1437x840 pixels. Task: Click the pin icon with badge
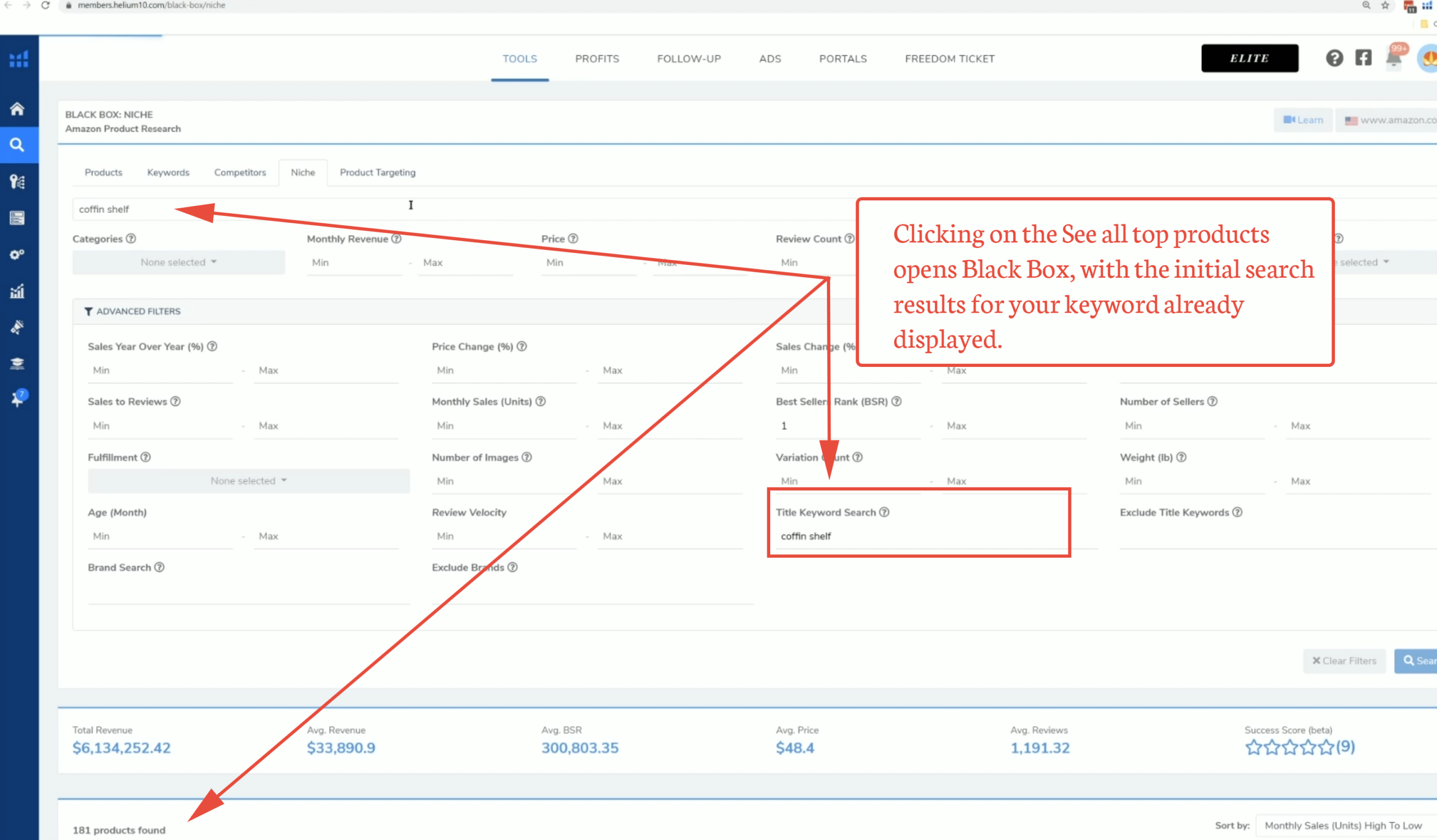point(17,399)
